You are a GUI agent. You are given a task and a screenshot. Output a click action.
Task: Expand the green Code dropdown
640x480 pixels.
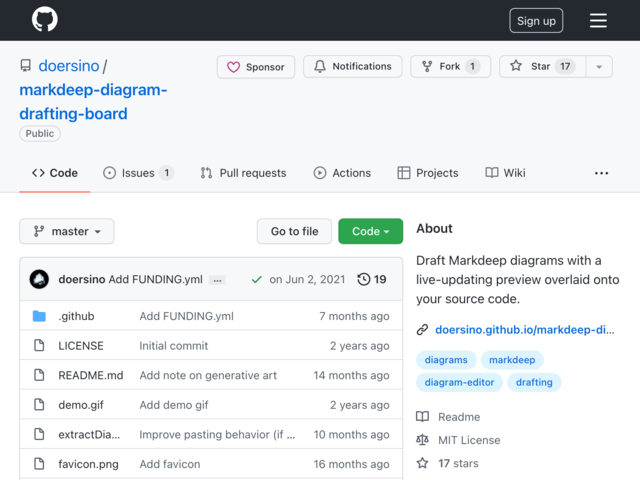[x=370, y=231]
